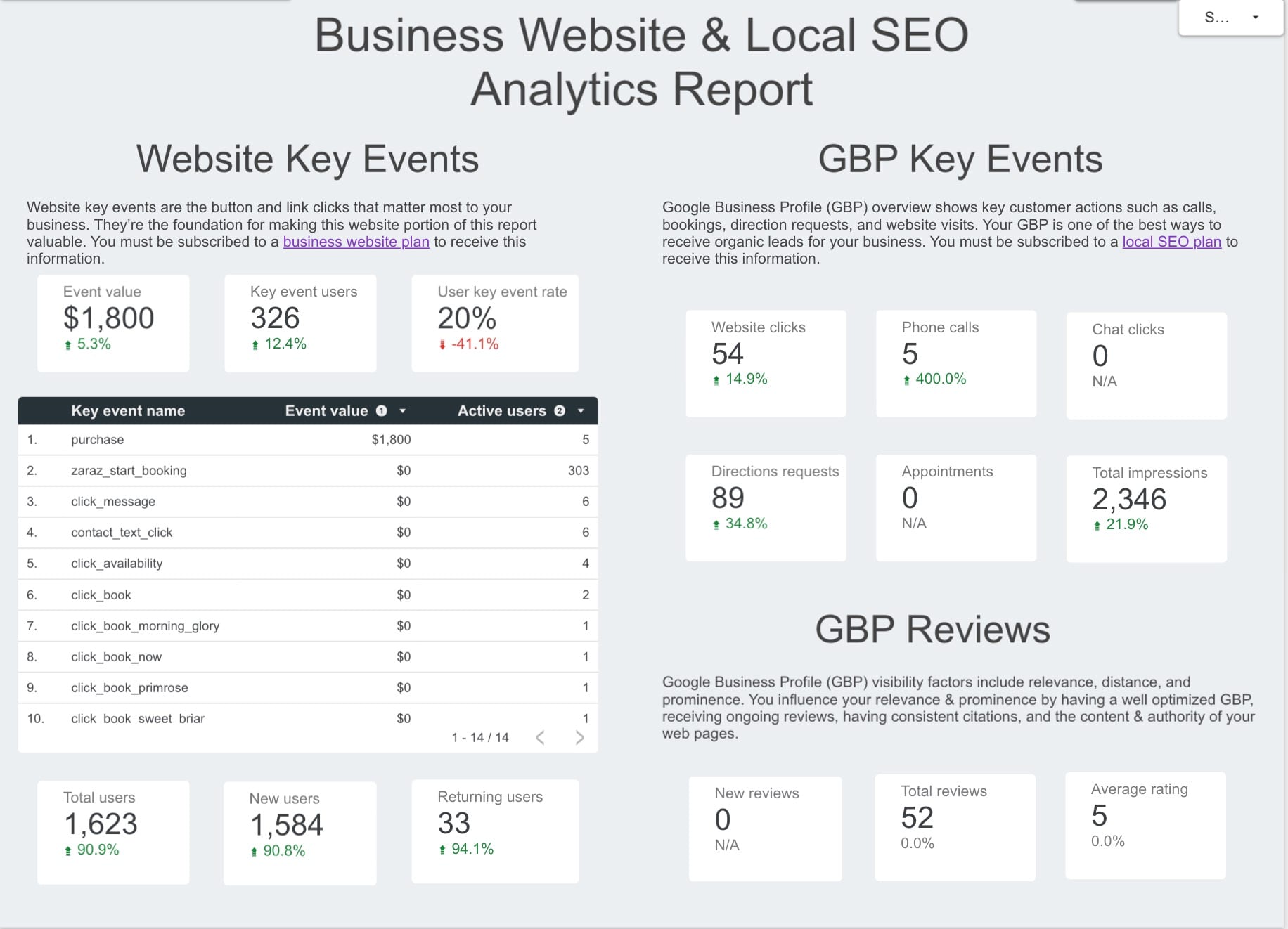Go to previous table page with left chevron
This screenshot has width=1288, height=929.
pyautogui.click(x=541, y=738)
